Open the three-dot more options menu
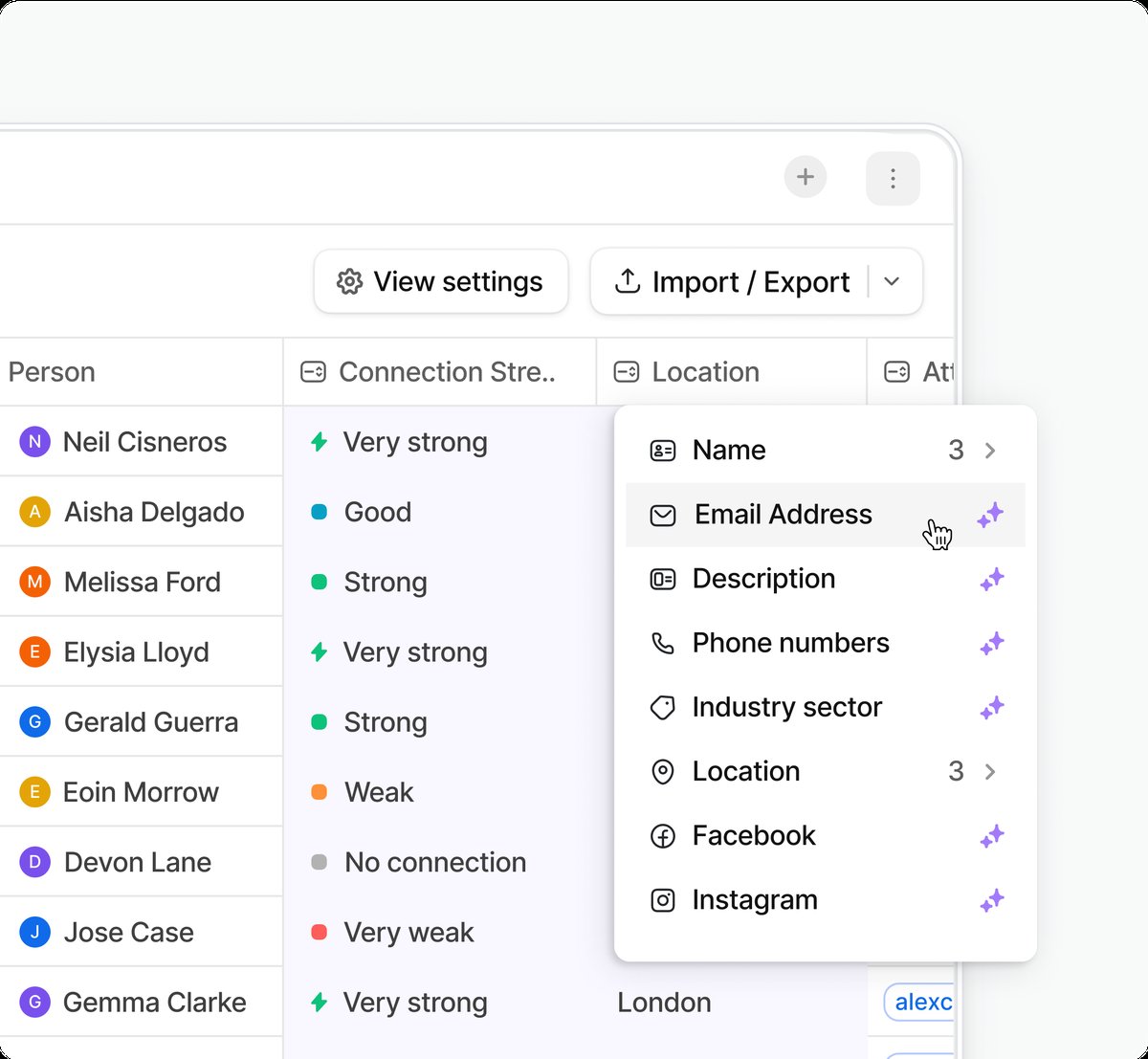This screenshot has width=1148, height=1059. click(x=892, y=179)
